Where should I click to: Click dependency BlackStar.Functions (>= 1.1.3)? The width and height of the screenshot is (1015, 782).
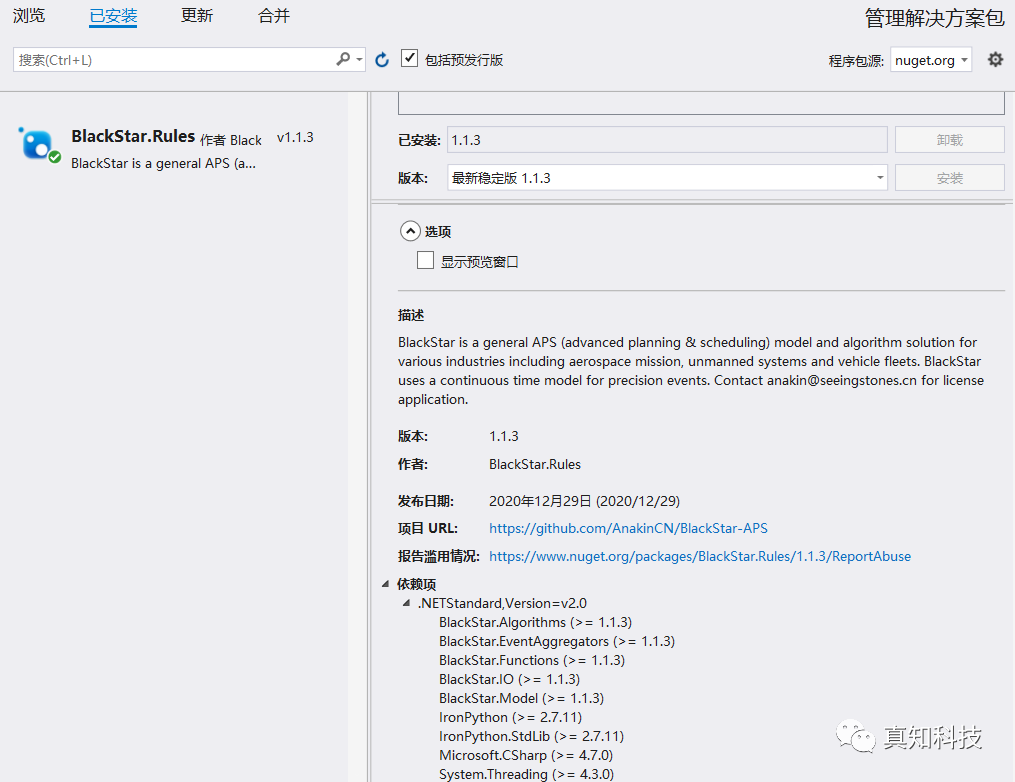pyautogui.click(x=531, y=660)
